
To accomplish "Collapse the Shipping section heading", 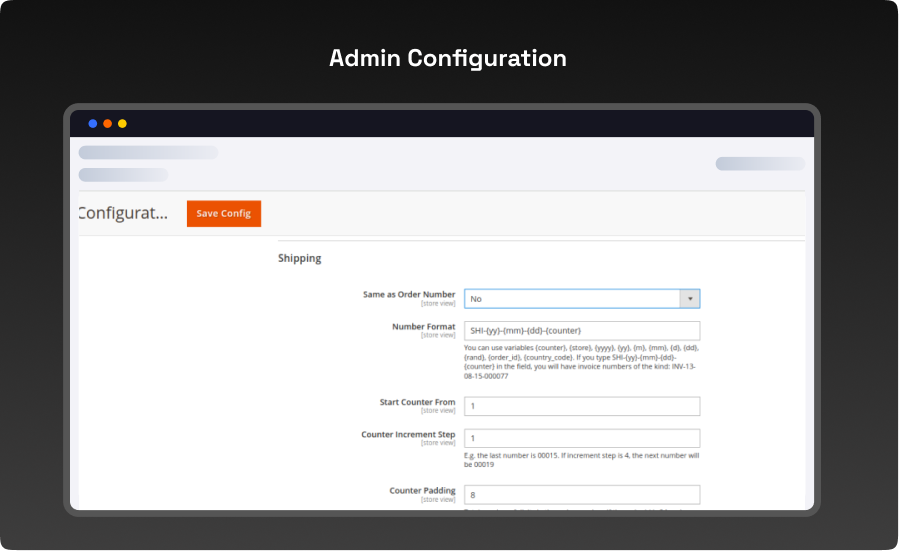I will point(300,258).
